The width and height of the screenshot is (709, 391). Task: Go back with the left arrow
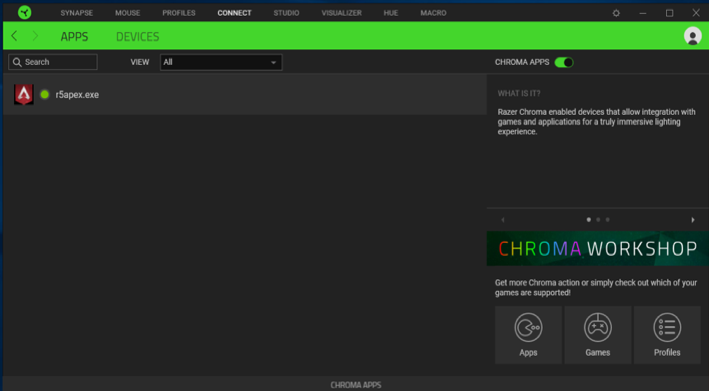[x=14, y=36]
